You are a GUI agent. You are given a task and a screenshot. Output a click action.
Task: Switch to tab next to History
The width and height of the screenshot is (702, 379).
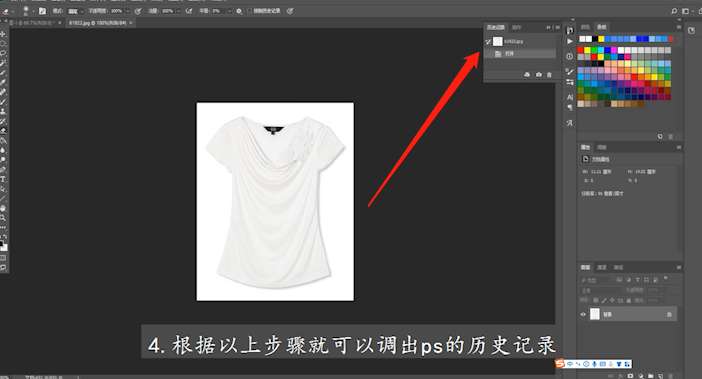[517, 27]
